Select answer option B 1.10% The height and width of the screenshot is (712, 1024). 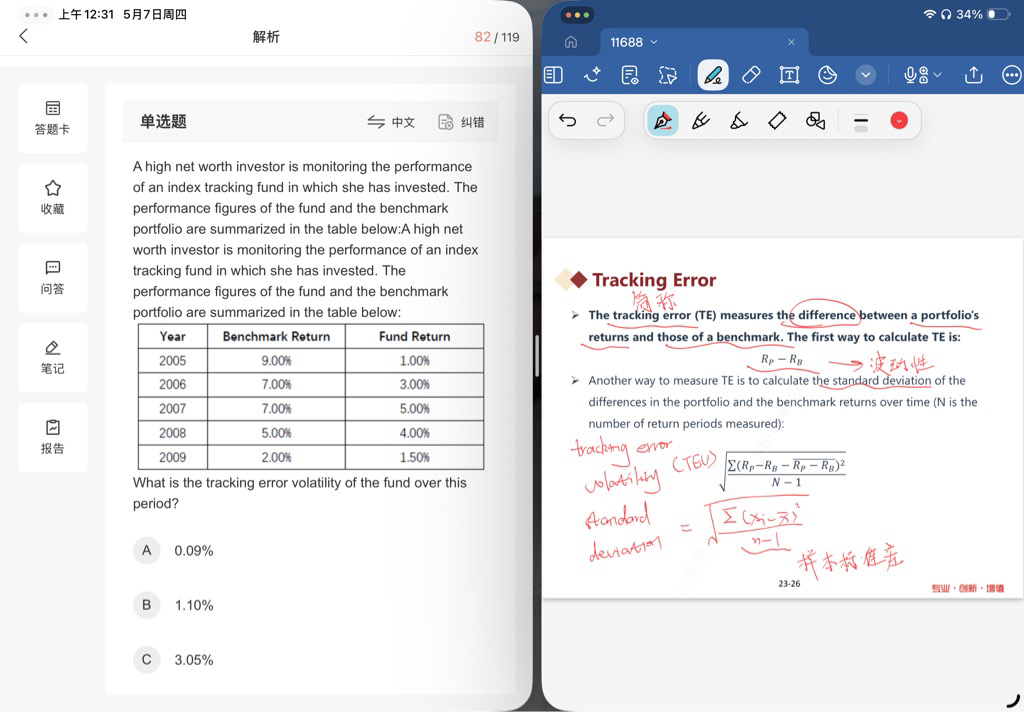pos(174,606)
